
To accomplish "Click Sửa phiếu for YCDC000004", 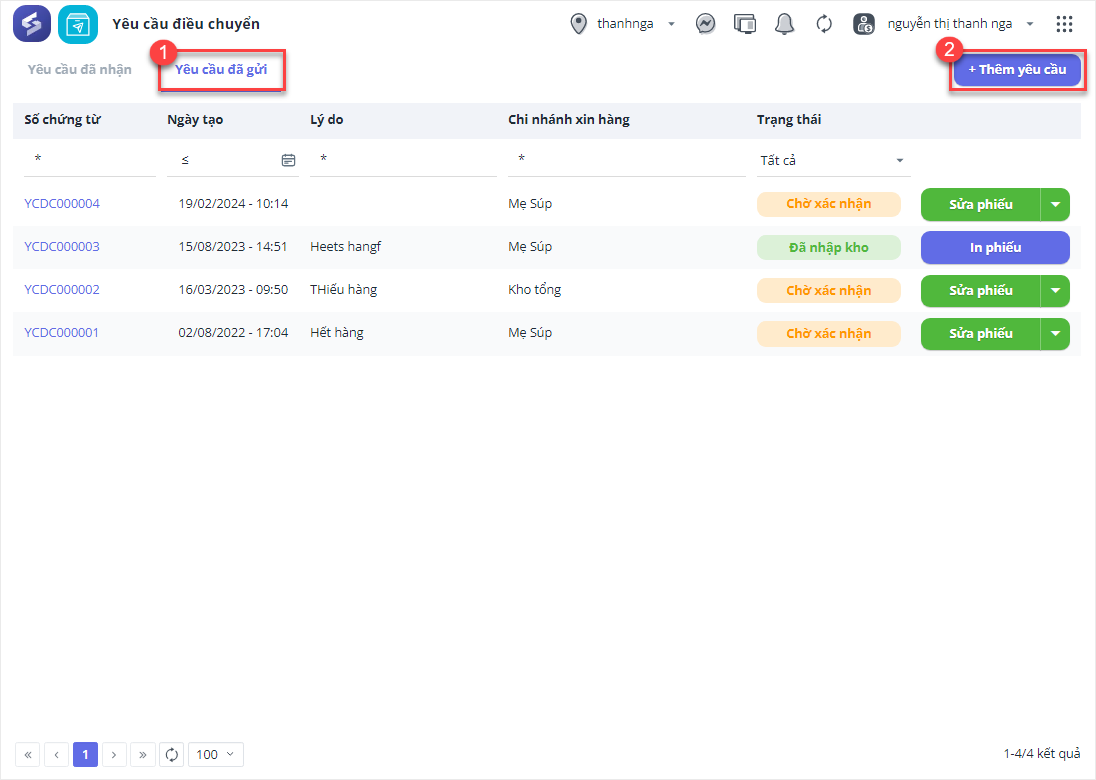I will [981, 204].
